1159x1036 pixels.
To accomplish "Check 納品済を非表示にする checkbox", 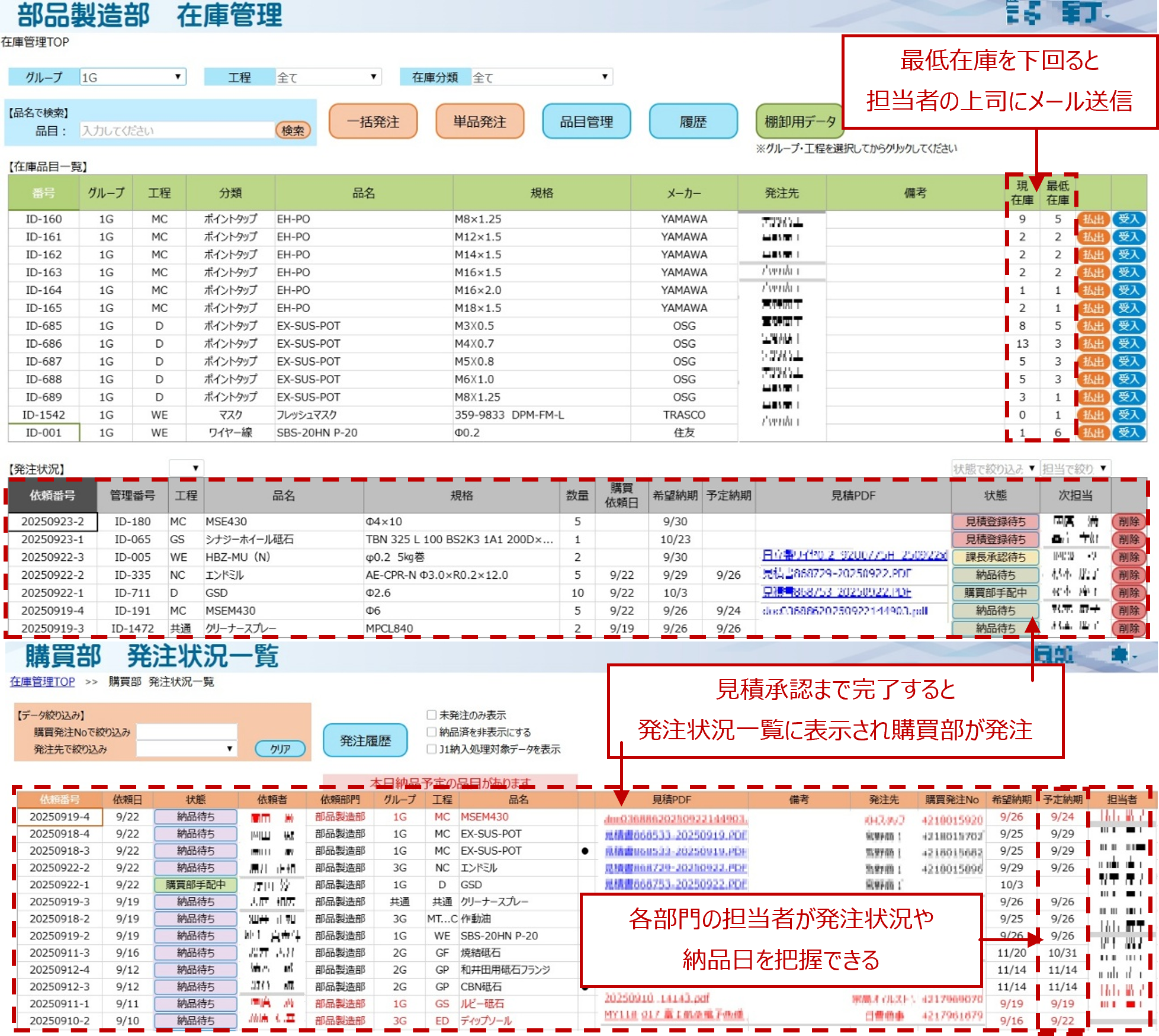I will tap(432, 732).
